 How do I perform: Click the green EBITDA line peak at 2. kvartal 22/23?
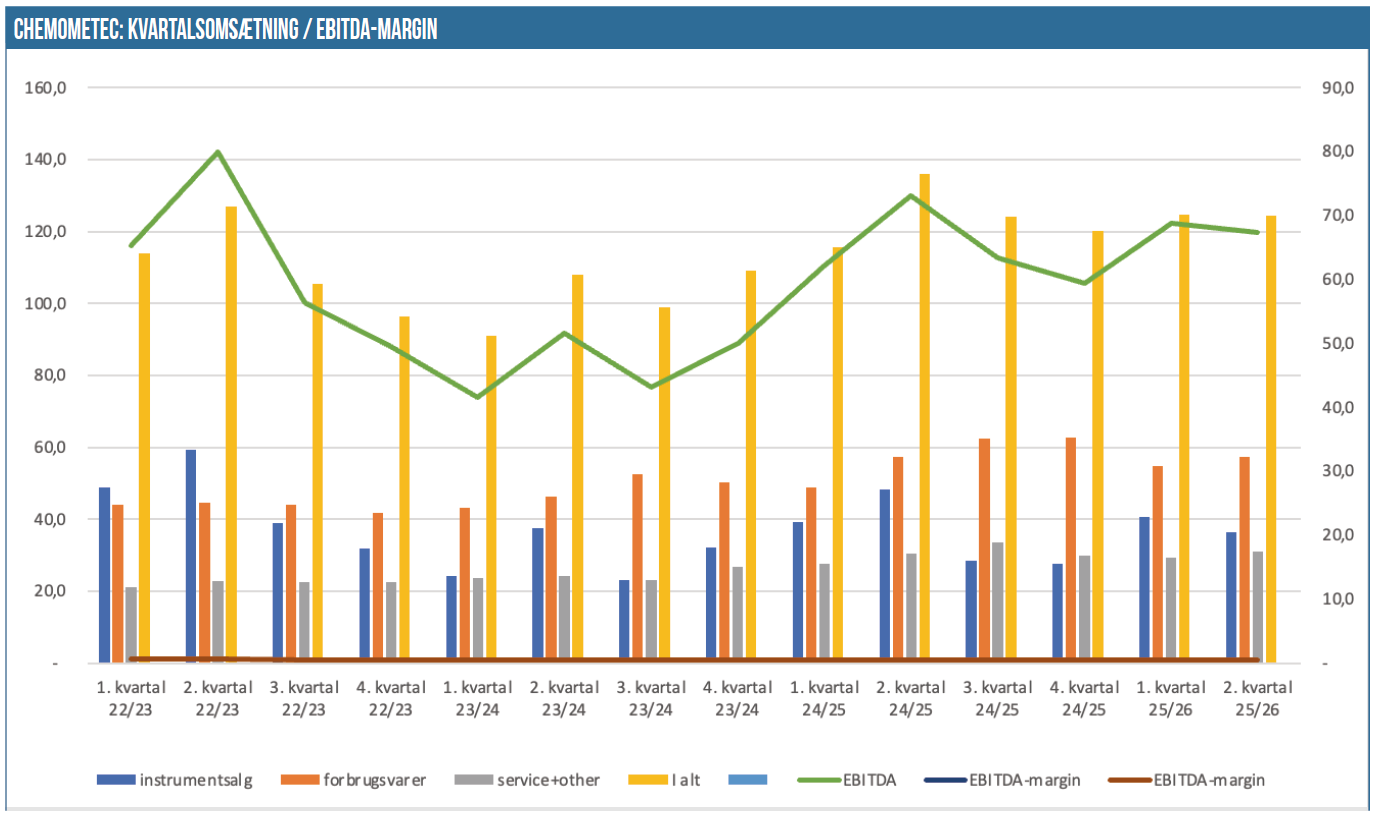point(218,153)
